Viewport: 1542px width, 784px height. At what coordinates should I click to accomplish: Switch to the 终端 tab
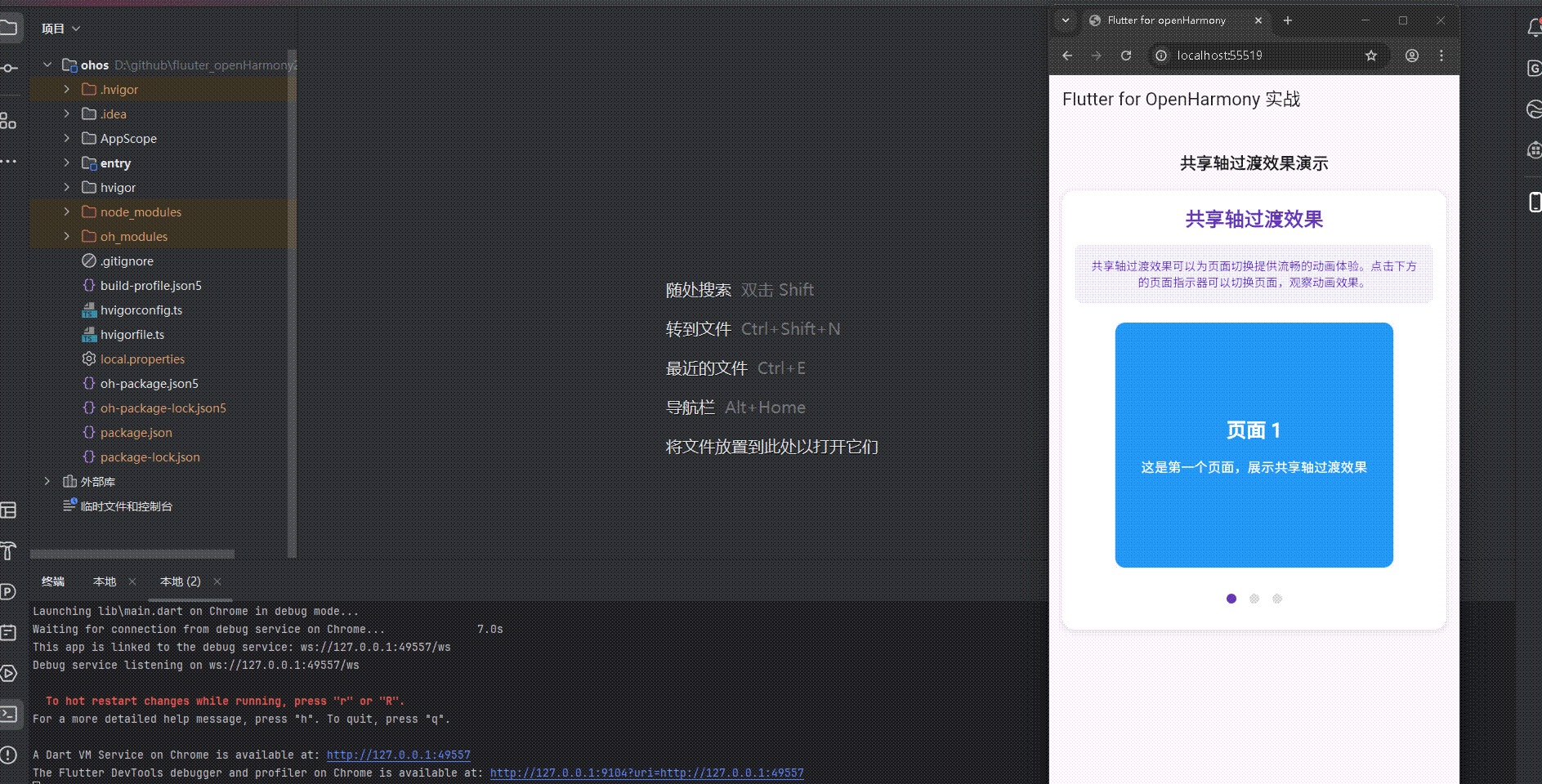53,581
